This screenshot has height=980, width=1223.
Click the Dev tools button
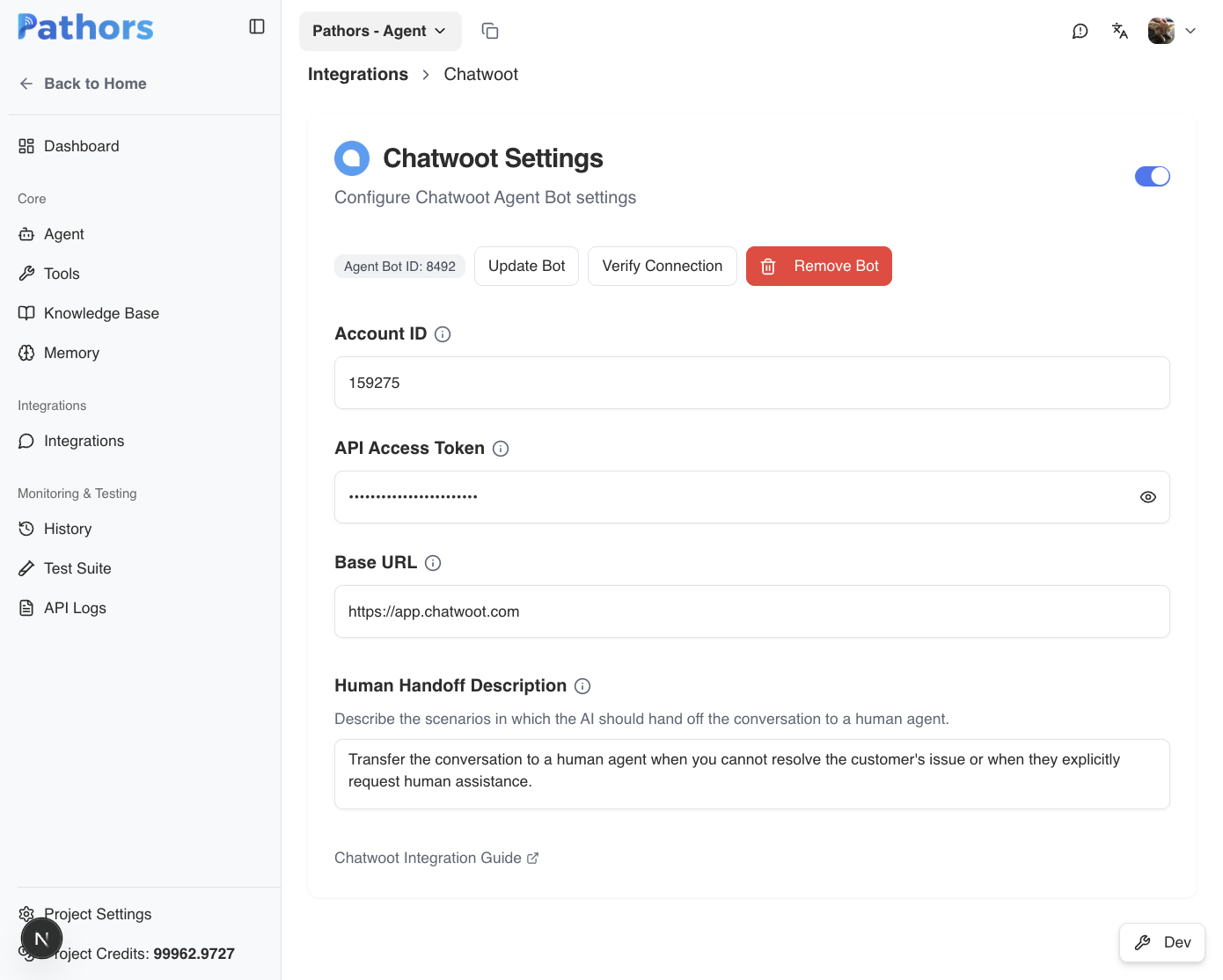[1162, 942]
